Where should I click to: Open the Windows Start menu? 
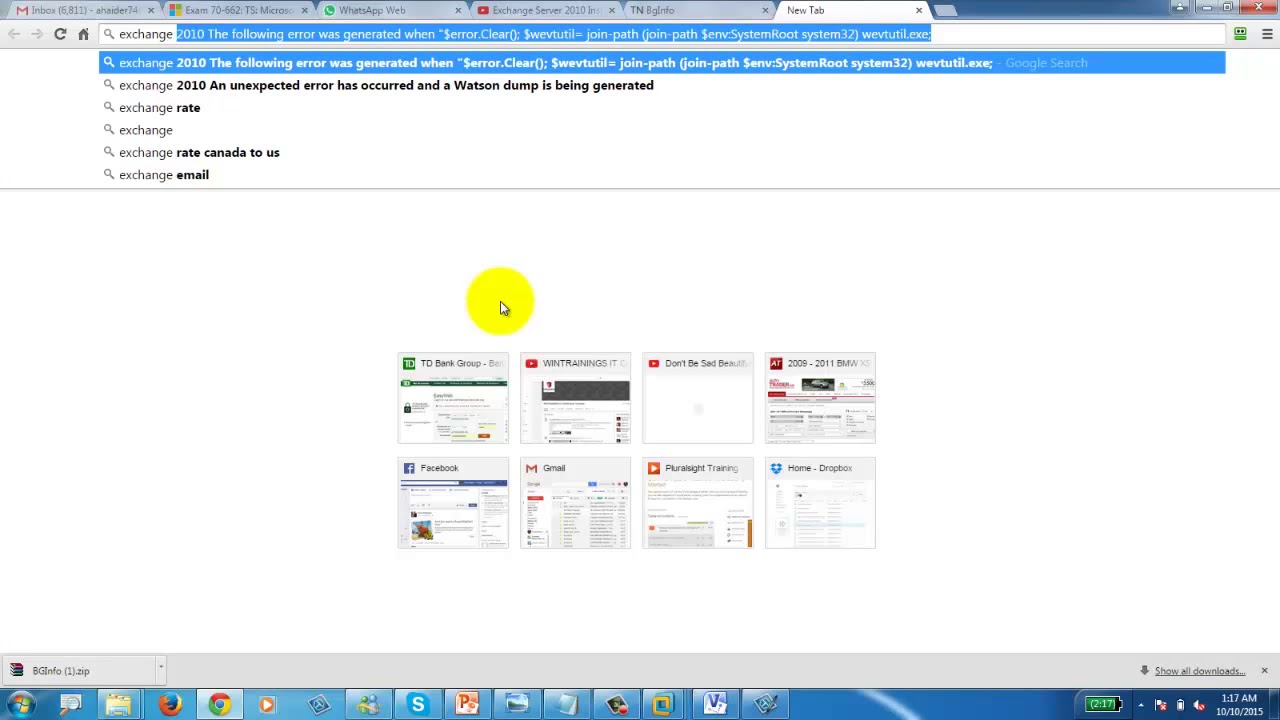pos(21,705)
